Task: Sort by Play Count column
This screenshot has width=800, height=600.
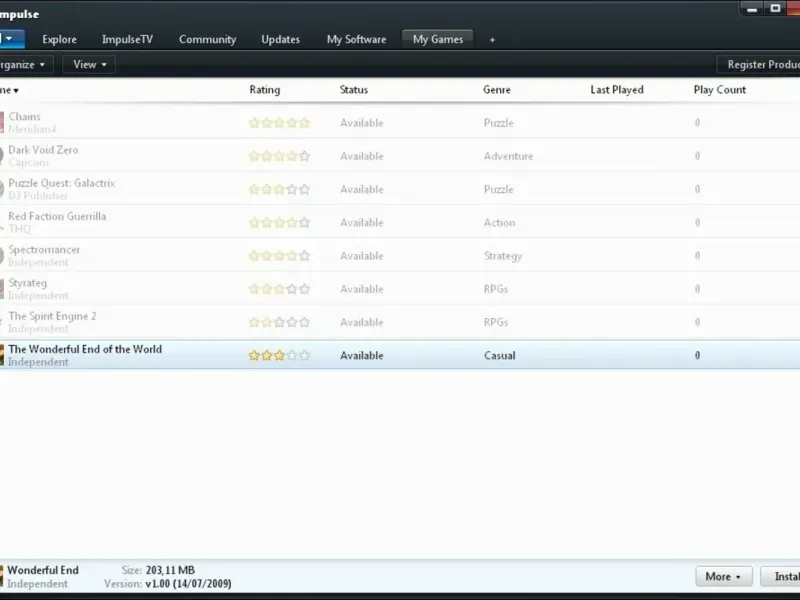Action: tap(719, 90)
